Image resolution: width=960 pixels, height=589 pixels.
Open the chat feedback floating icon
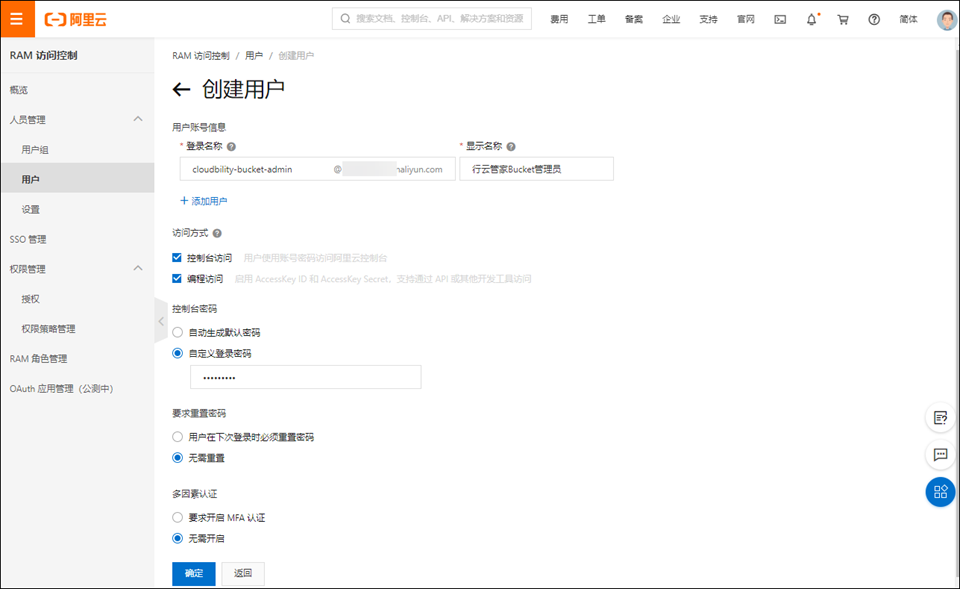pos(940,454)
